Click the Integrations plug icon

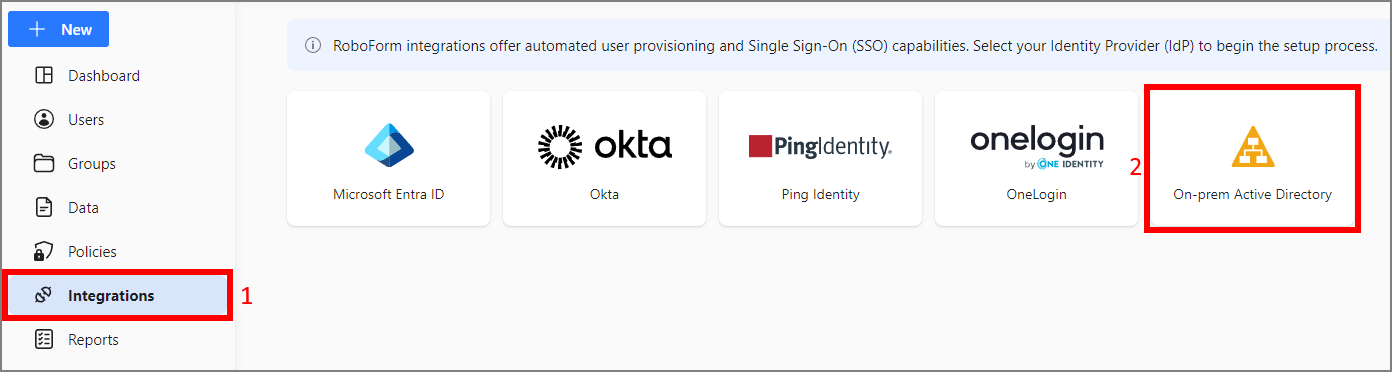43,295
